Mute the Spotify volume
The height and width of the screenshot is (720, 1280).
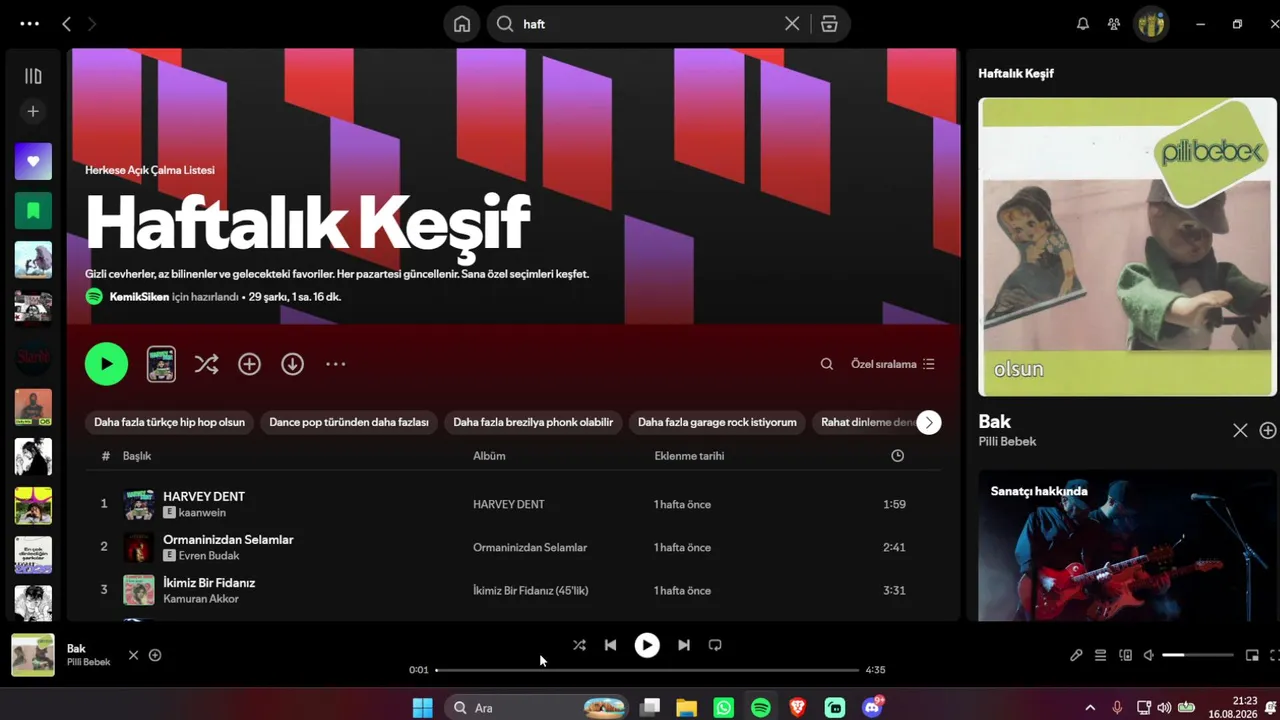coord(1149,655)
